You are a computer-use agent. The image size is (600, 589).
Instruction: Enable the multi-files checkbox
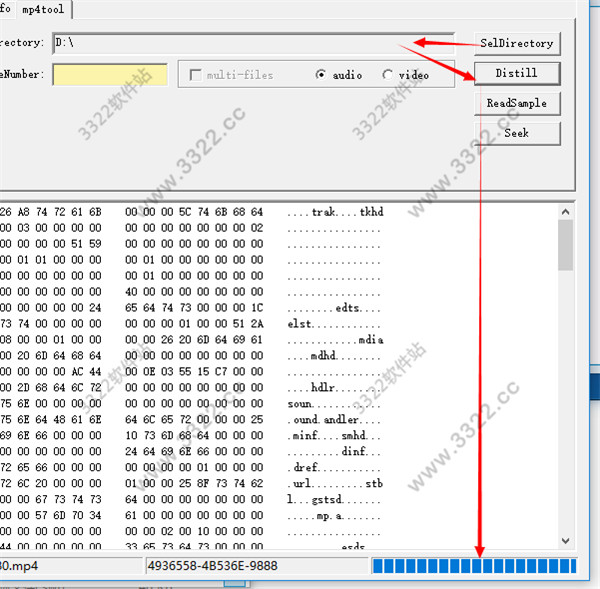[x=195, y=75]
